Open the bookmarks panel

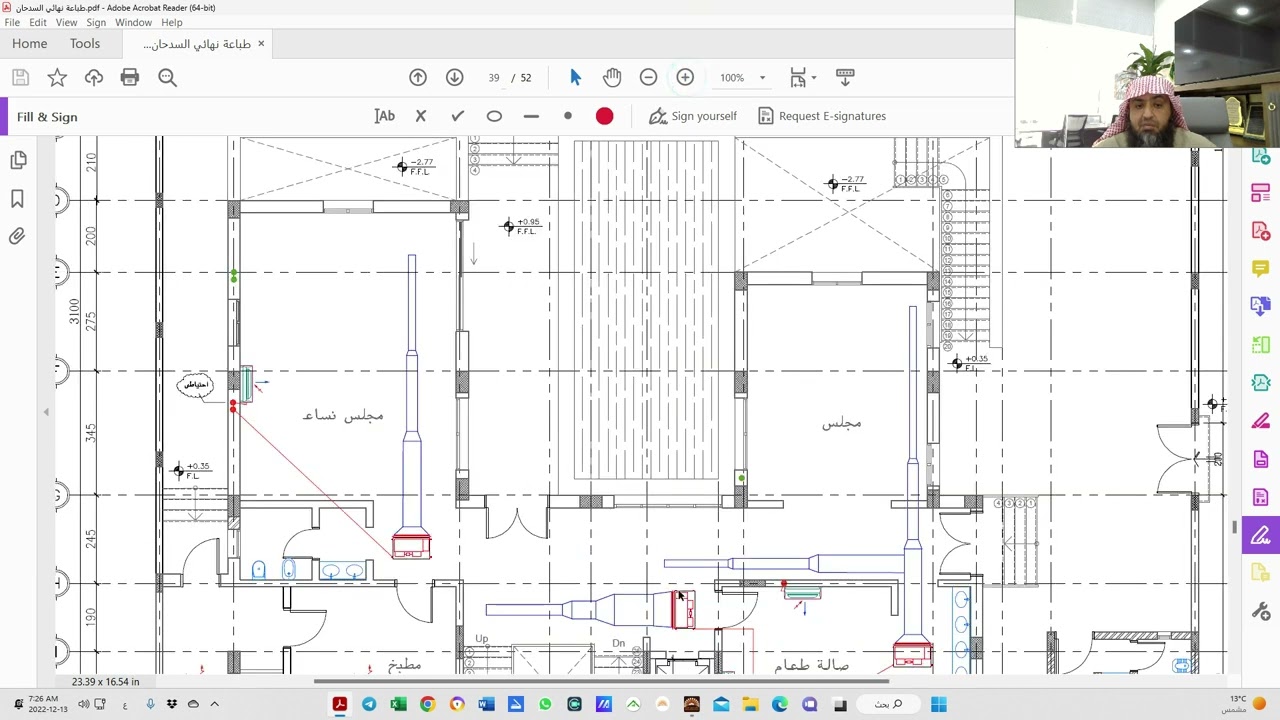(18, 199)
